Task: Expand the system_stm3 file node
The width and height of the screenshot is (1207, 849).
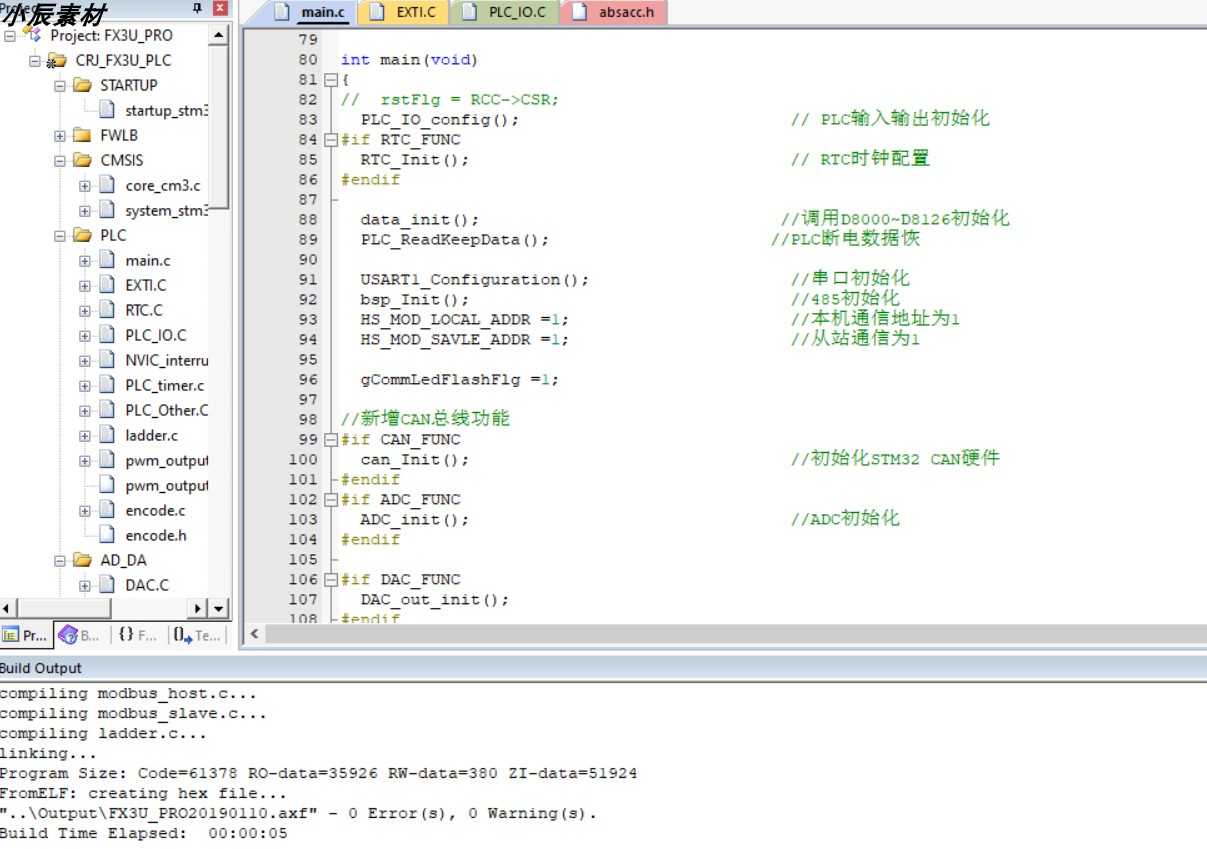Action: point(85,210)
